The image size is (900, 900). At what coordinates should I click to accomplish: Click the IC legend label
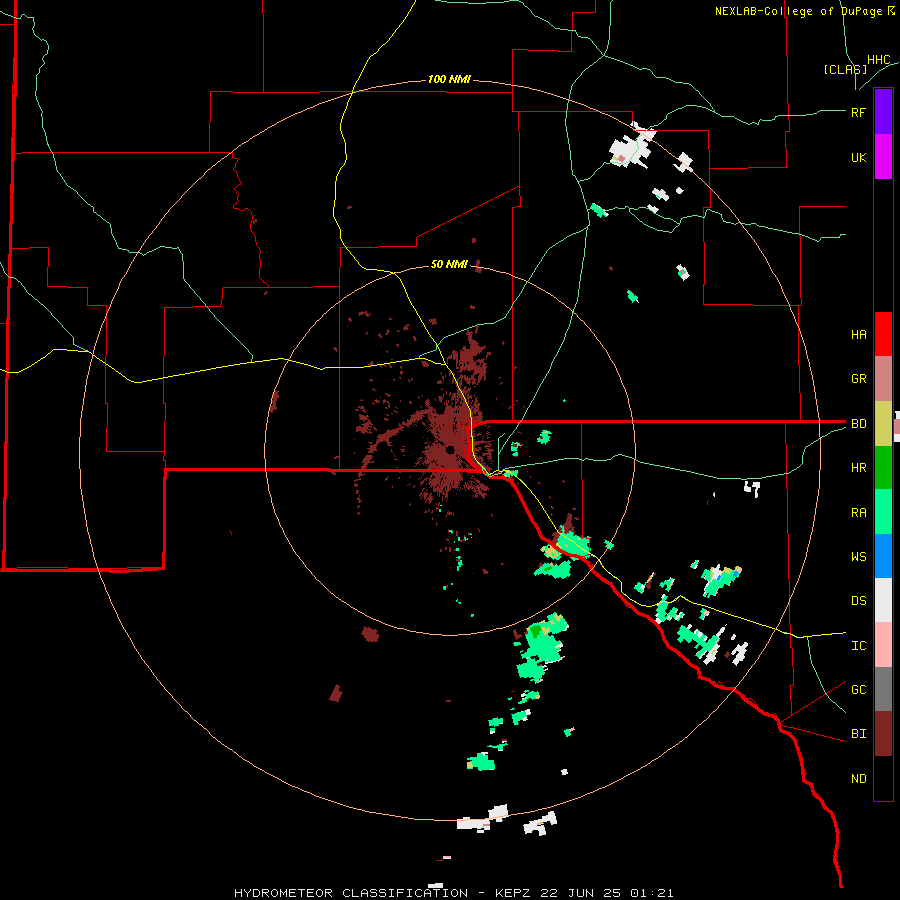click(x=858, y=646)
